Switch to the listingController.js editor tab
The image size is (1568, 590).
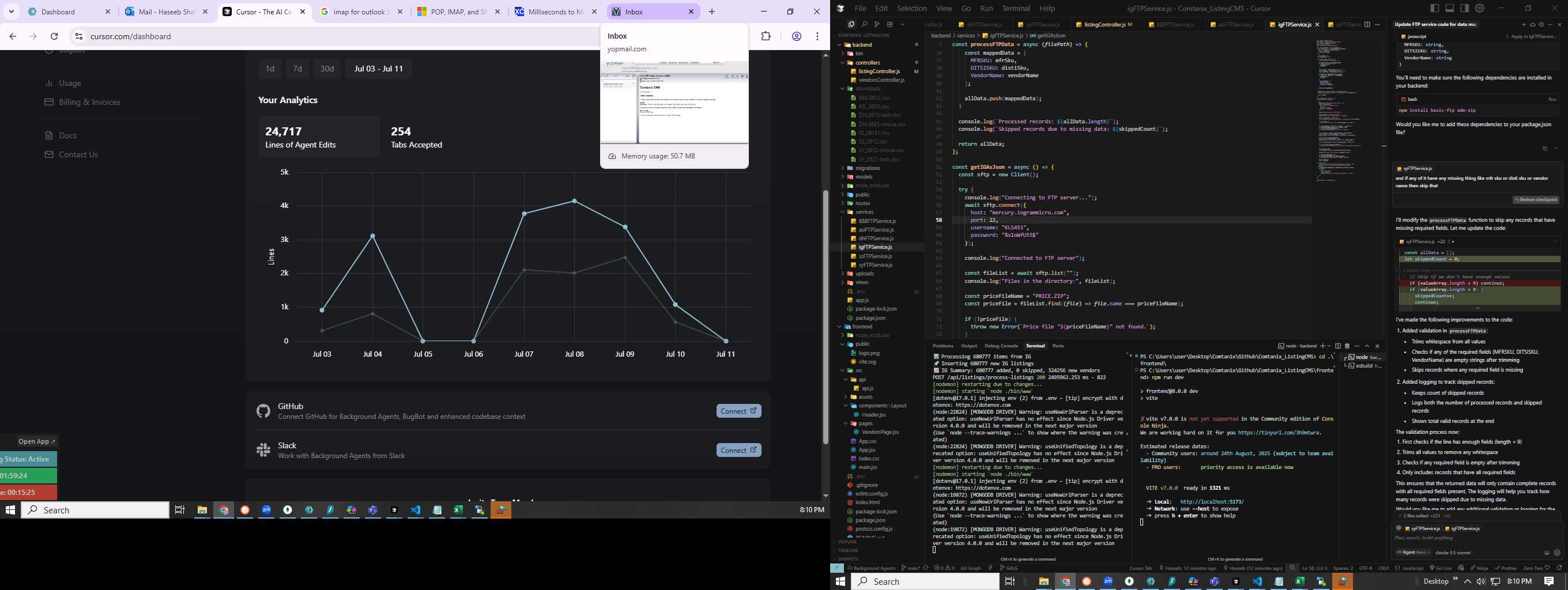click(1104, 24)
